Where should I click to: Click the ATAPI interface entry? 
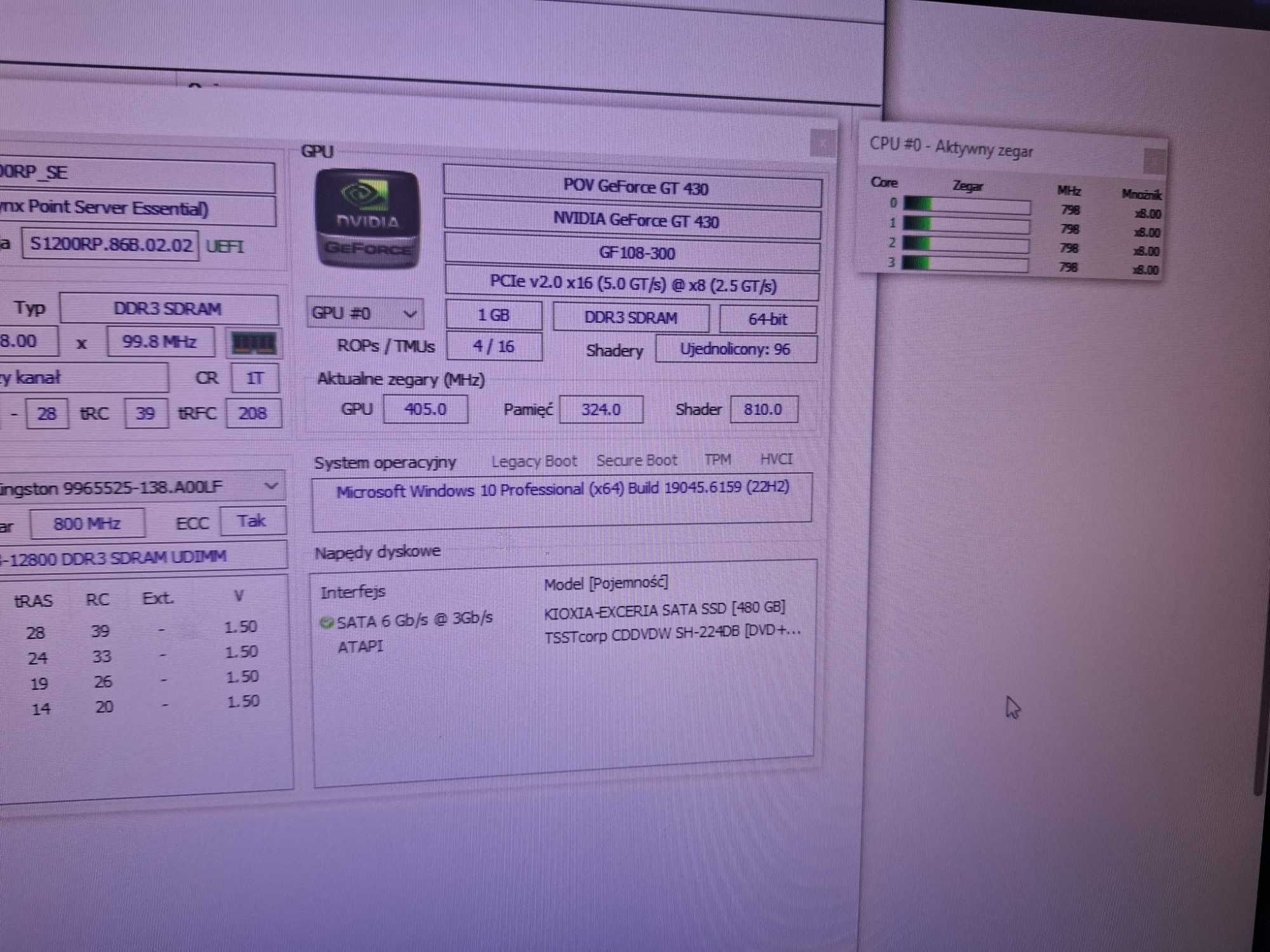pos(360,647)
